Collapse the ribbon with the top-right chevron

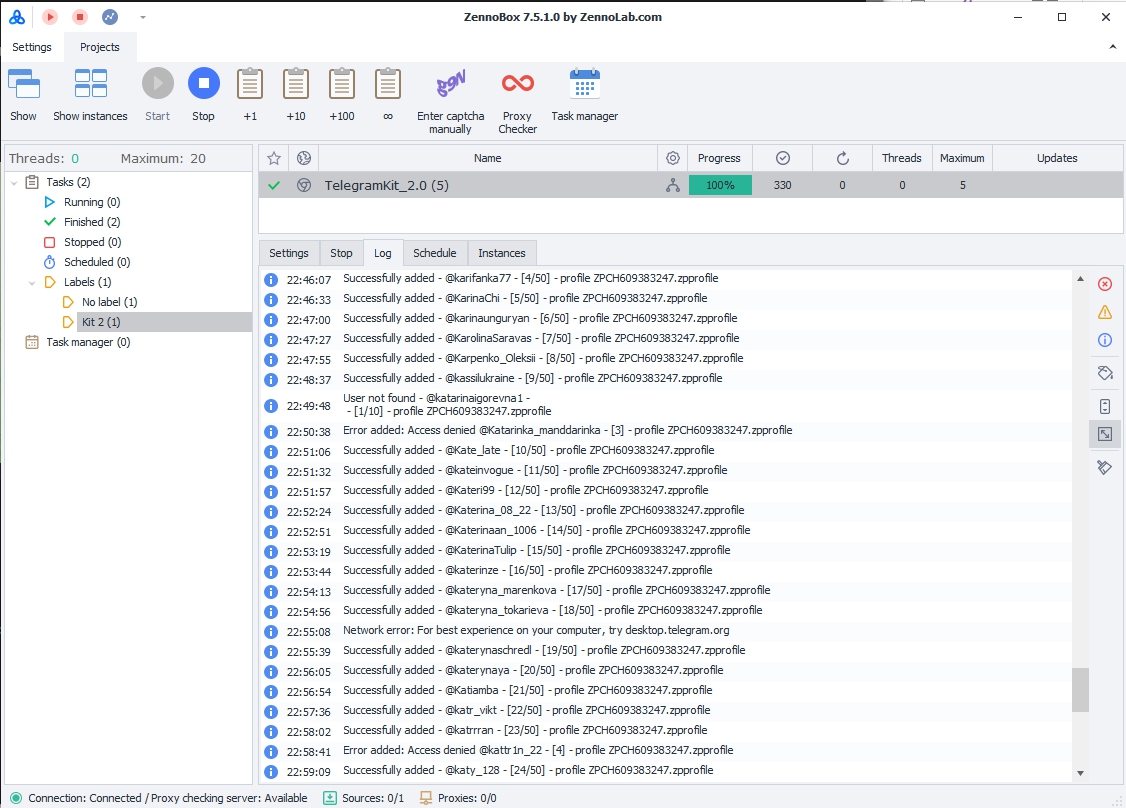click(x=1113, y=47)
